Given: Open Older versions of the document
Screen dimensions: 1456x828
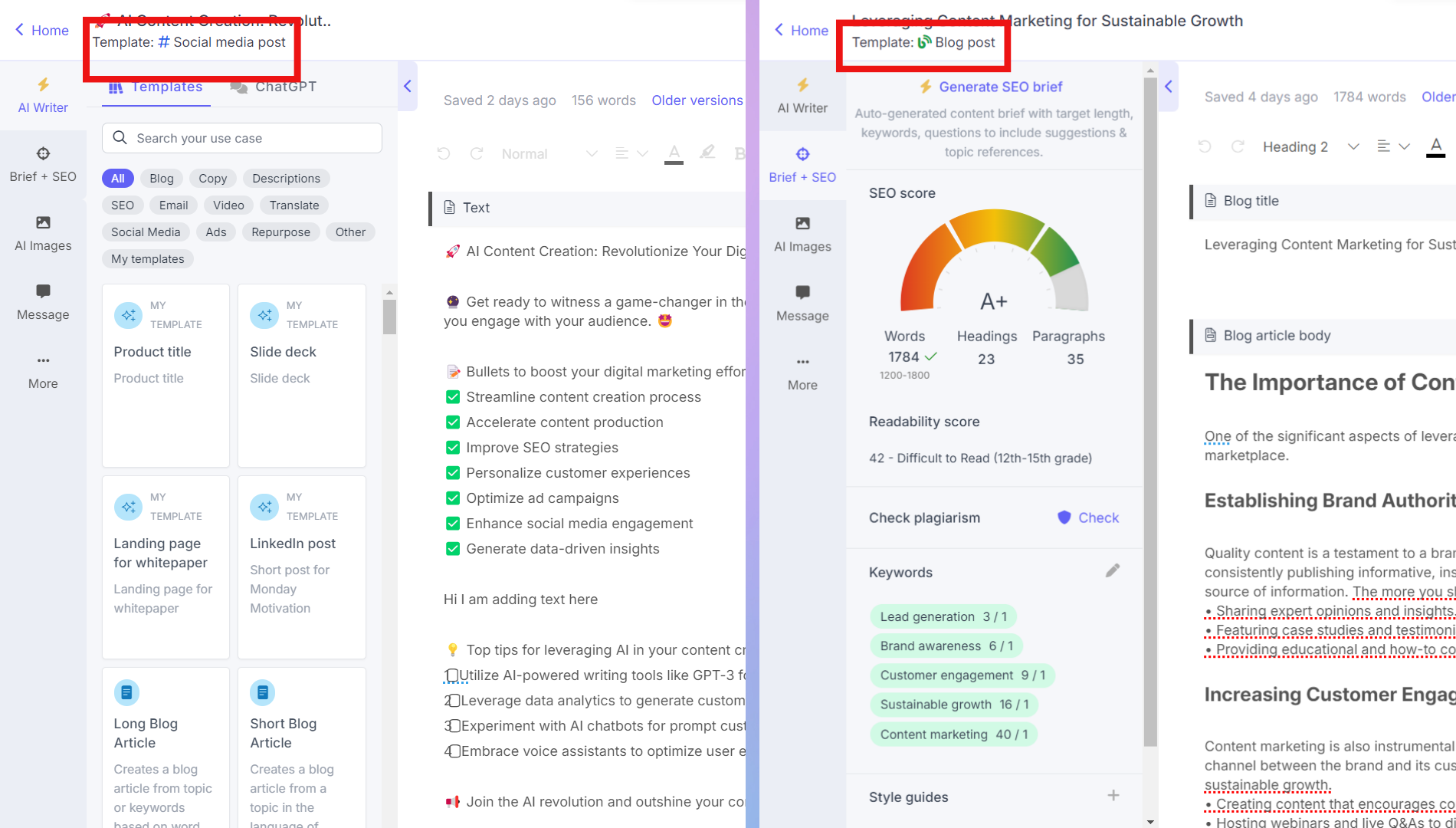Looking at the screenshot, I should click(x=697, y=100).
